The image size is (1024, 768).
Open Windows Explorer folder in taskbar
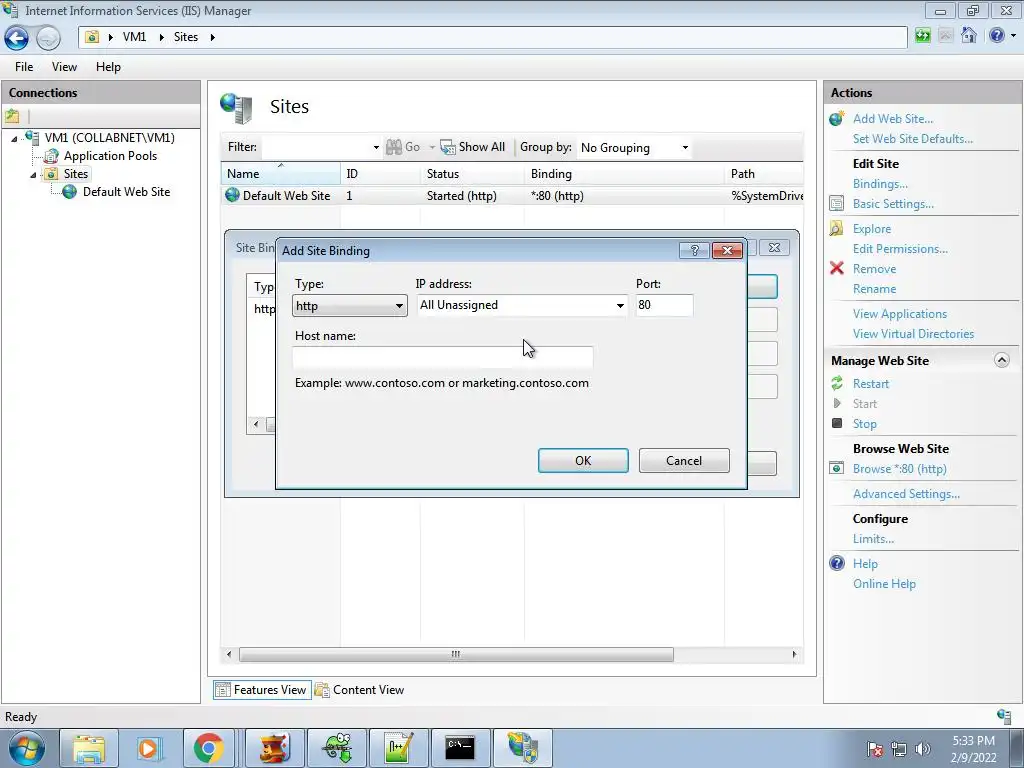(x=89, y=748)
